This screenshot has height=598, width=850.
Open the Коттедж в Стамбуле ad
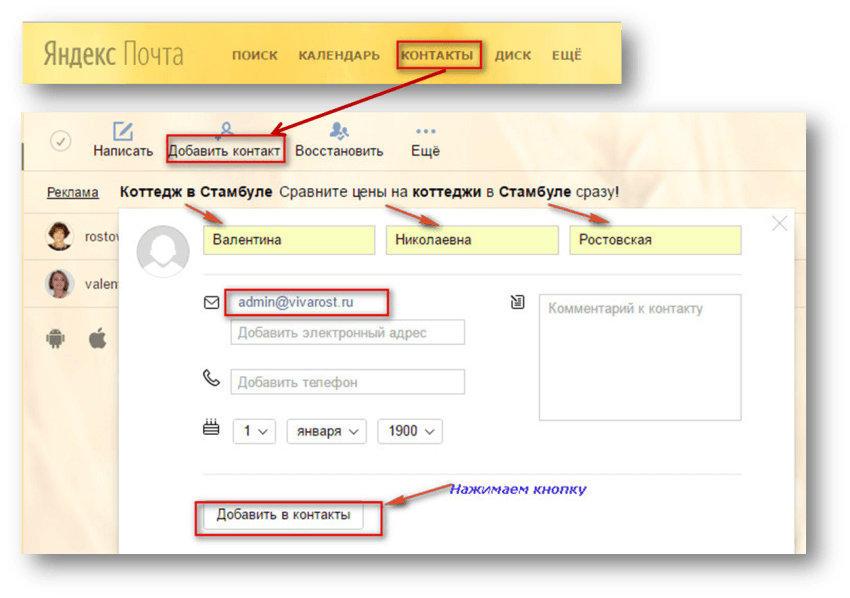pyautogui.click(x=196, y=191)
